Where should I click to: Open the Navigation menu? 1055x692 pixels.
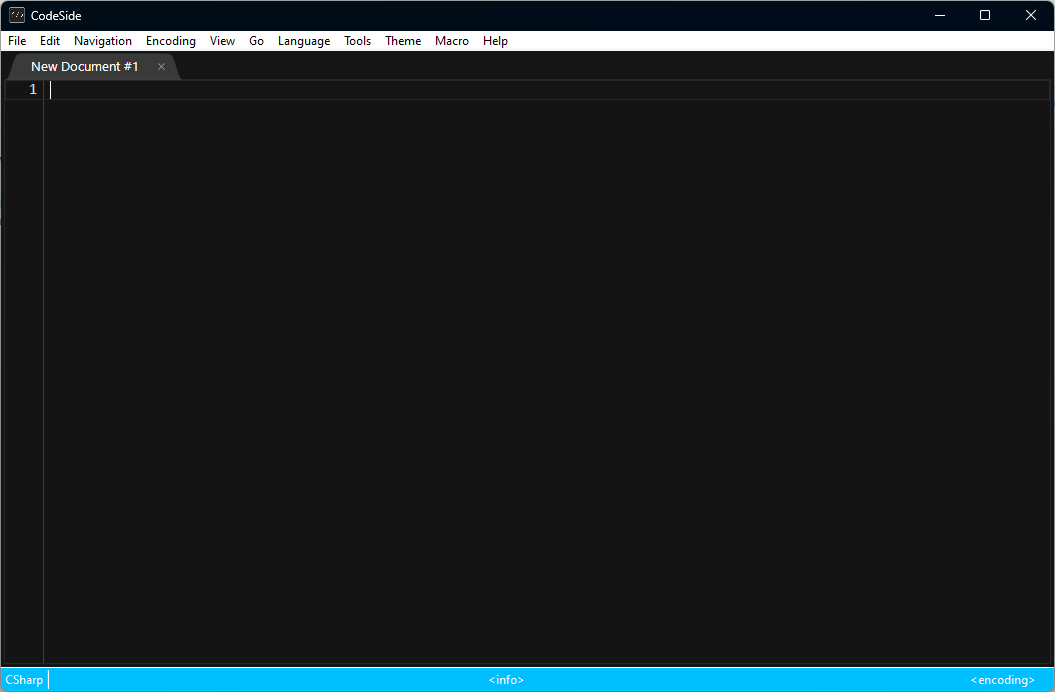102,41
